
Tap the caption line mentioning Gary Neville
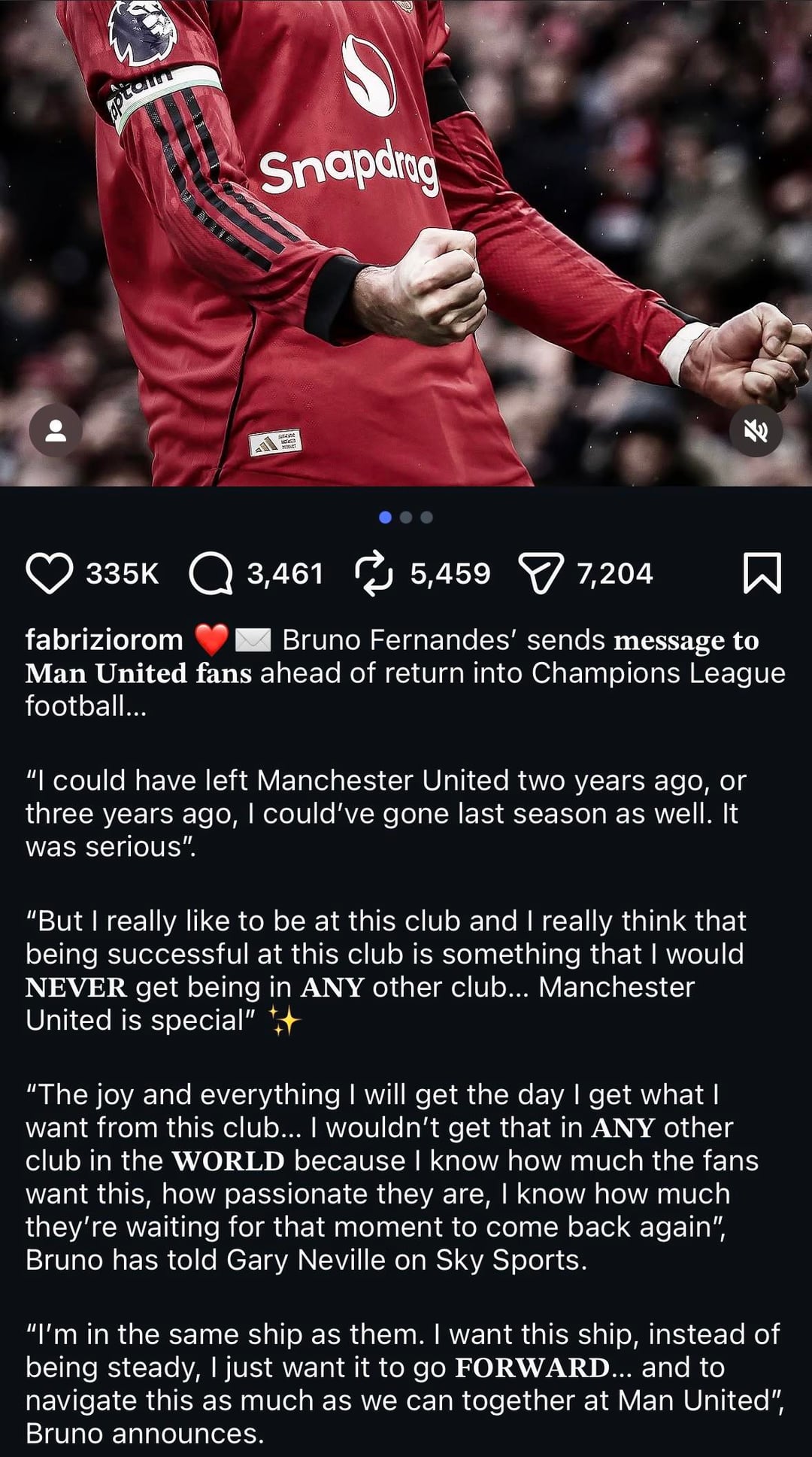[x=306, y=1260]
